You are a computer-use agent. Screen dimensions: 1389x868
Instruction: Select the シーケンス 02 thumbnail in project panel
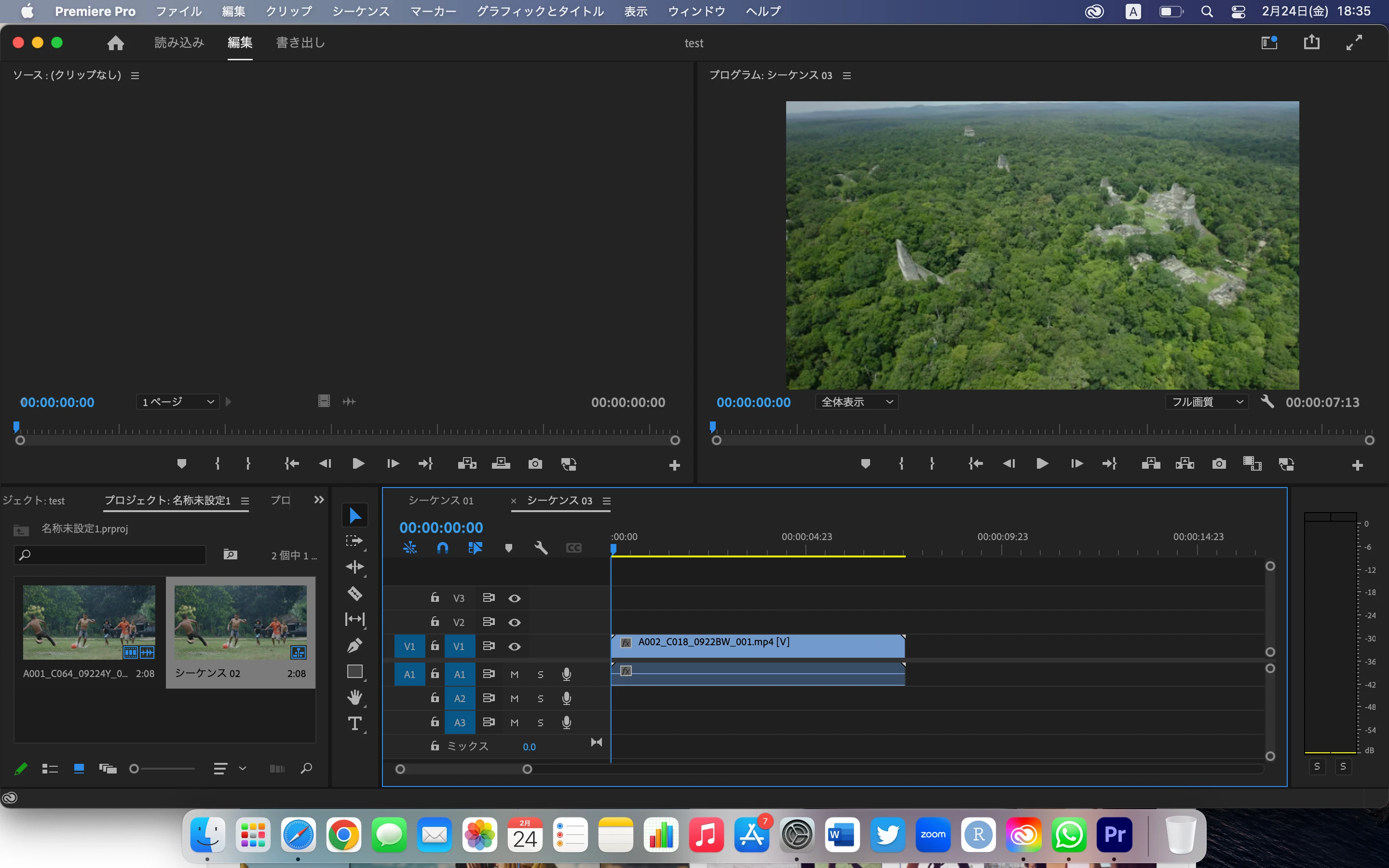[x=240, y=622]
